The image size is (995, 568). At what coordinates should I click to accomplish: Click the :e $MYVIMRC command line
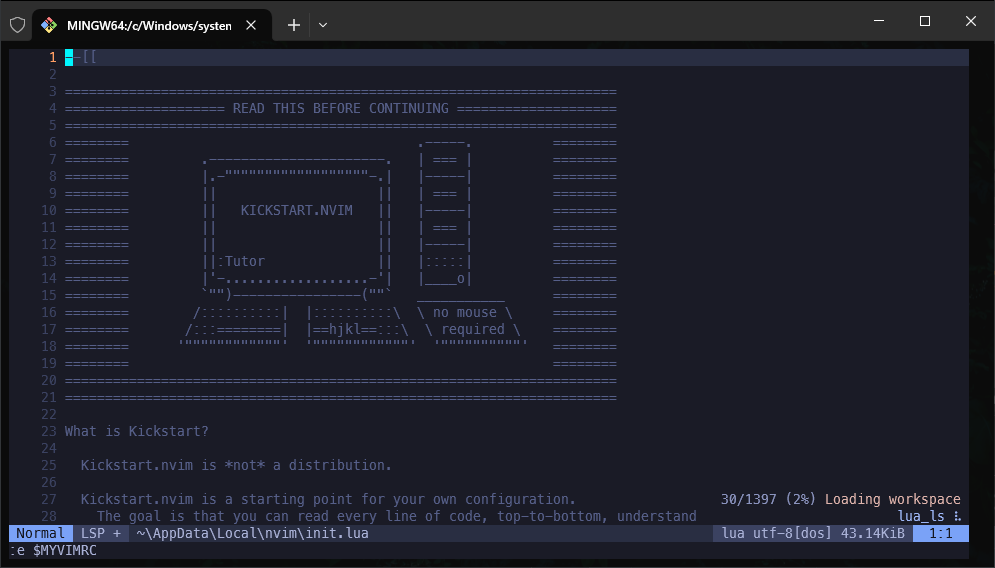53,550
